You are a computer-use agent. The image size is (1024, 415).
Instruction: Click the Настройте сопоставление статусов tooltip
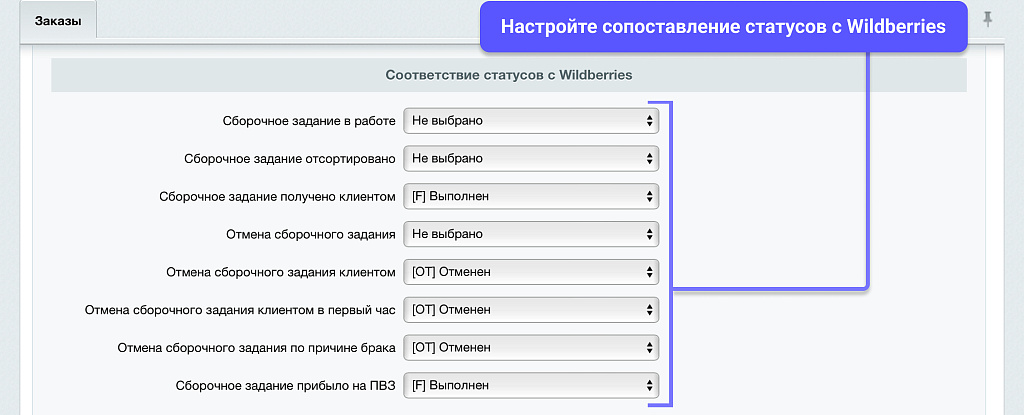[x=723, y=27]
